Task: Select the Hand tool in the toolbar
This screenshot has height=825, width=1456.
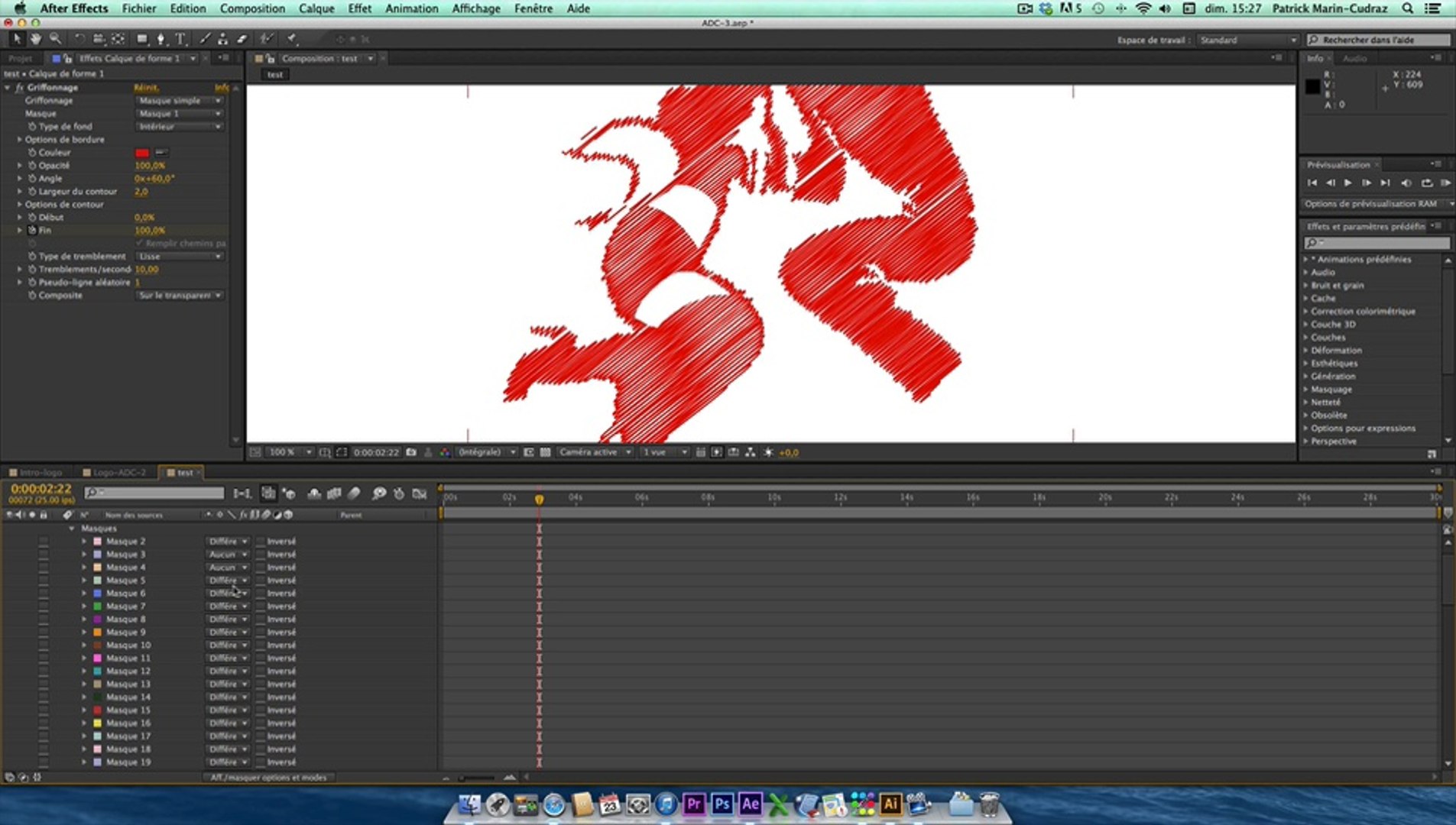Action: (35, 39)
